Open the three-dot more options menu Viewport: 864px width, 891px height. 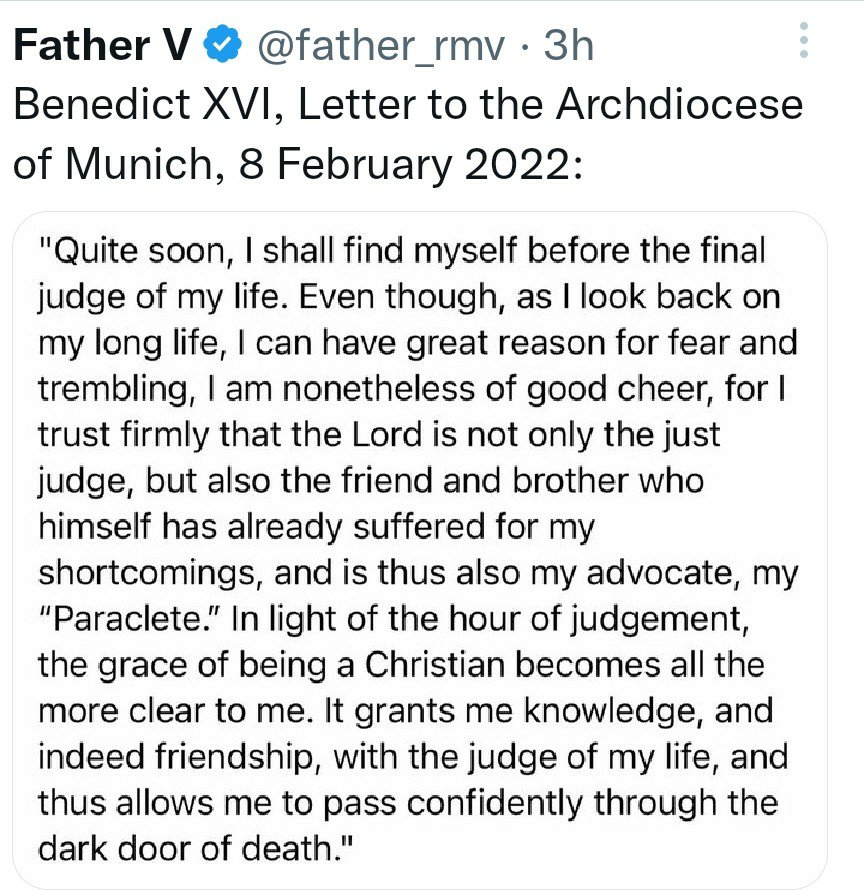click(x=804, y=41)
